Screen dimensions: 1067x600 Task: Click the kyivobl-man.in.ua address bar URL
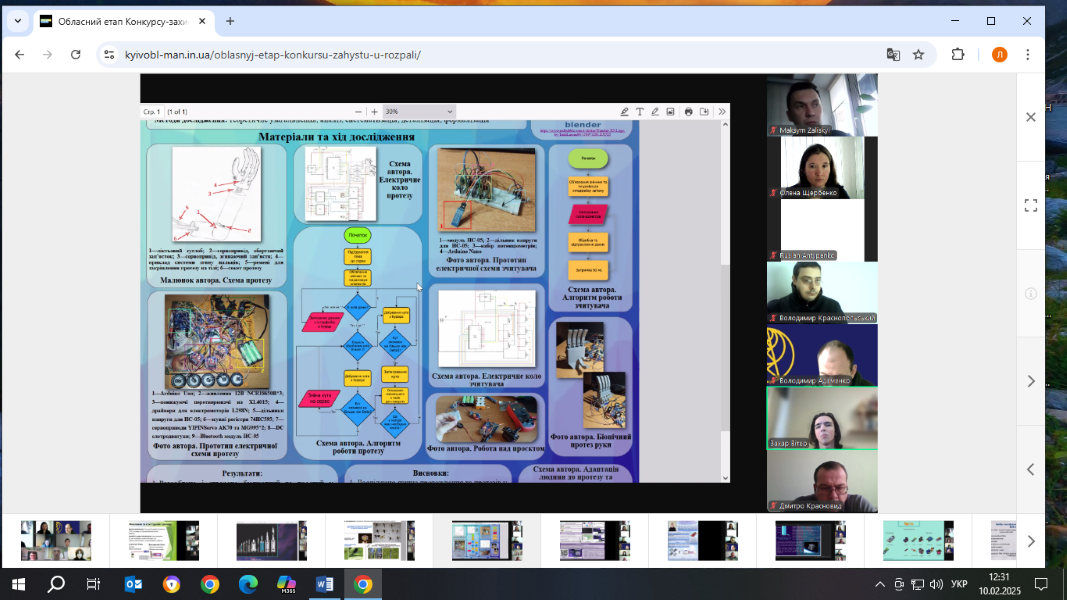[272, 55]
